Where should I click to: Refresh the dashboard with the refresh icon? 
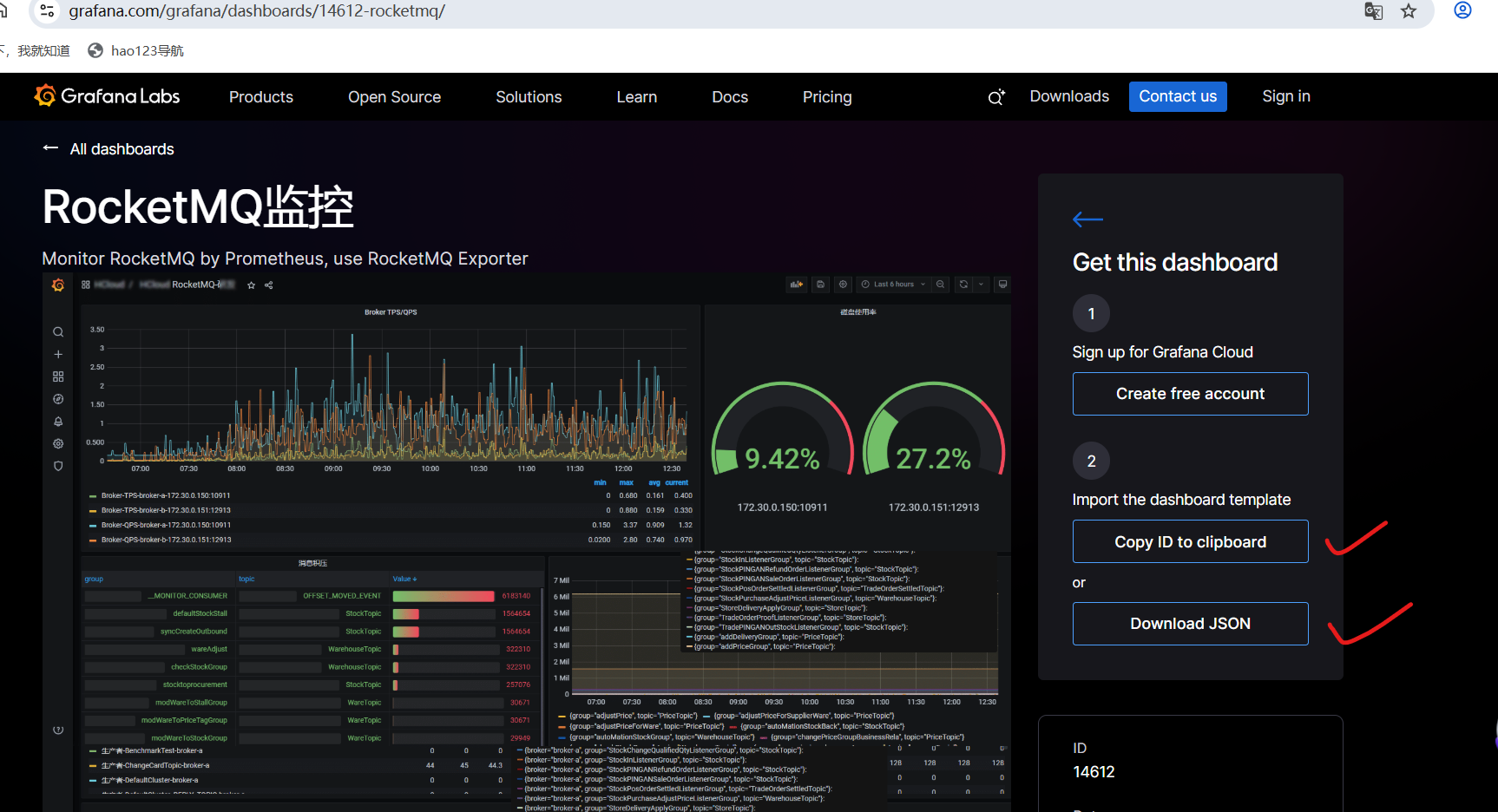coord(963,284)
